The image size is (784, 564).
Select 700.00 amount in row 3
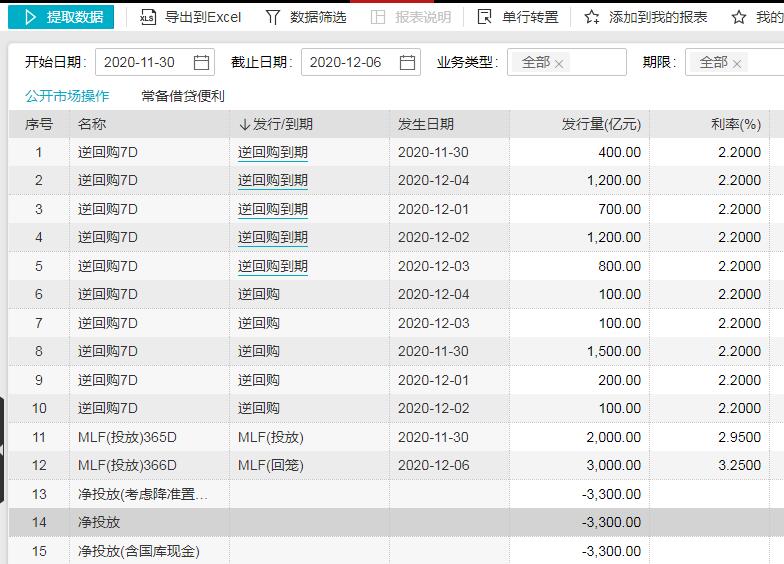point(620,209)
